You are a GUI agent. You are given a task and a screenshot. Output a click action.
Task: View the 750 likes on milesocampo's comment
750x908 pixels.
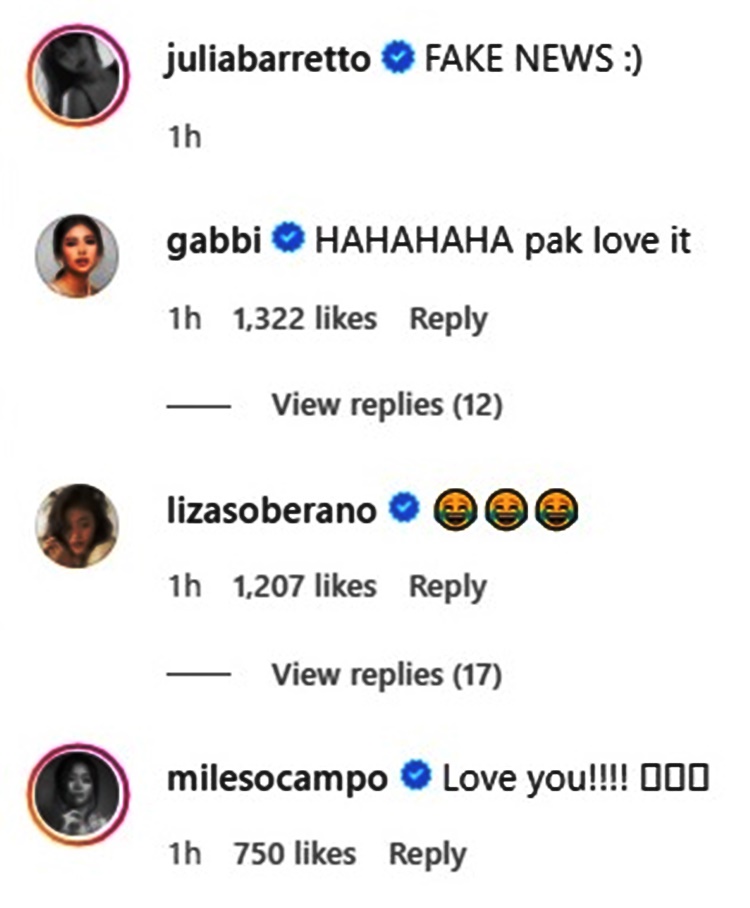(x=295, y=854)
